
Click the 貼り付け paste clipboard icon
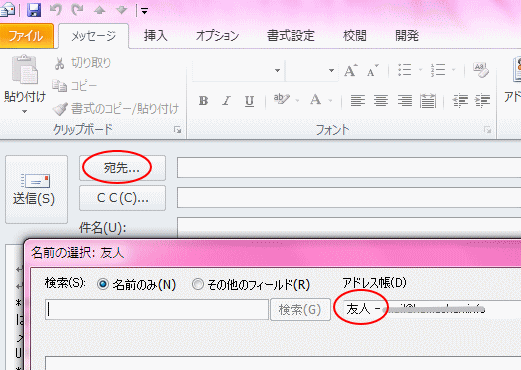pyautogui.click(x=25, y=69)
